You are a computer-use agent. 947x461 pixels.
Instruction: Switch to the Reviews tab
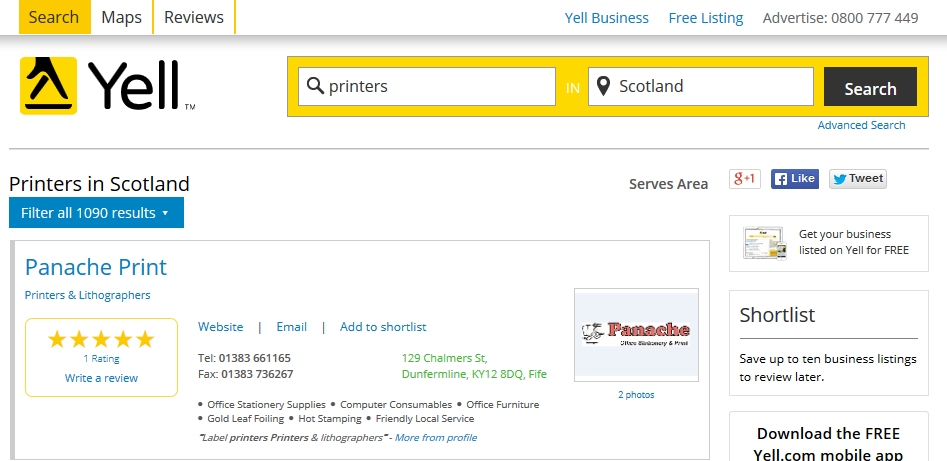pyautogui.click(x=194, y=17)
